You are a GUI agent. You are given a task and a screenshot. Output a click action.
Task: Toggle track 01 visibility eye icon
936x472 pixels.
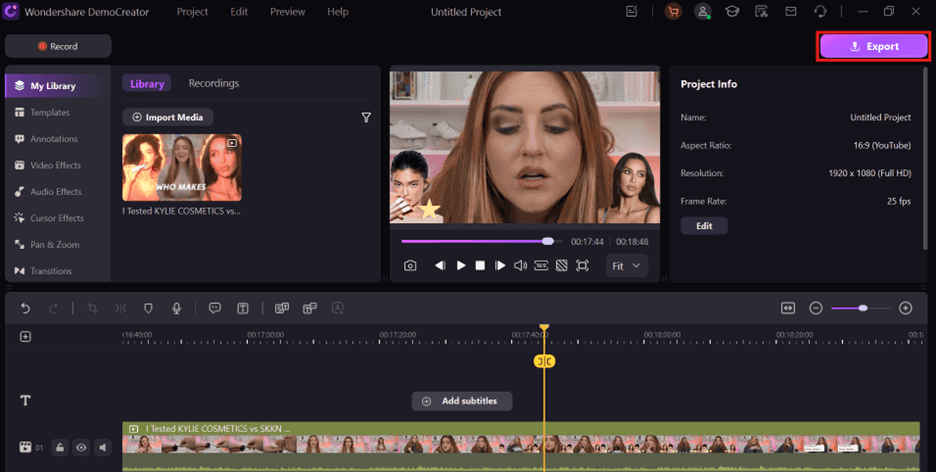coord(81,448)
